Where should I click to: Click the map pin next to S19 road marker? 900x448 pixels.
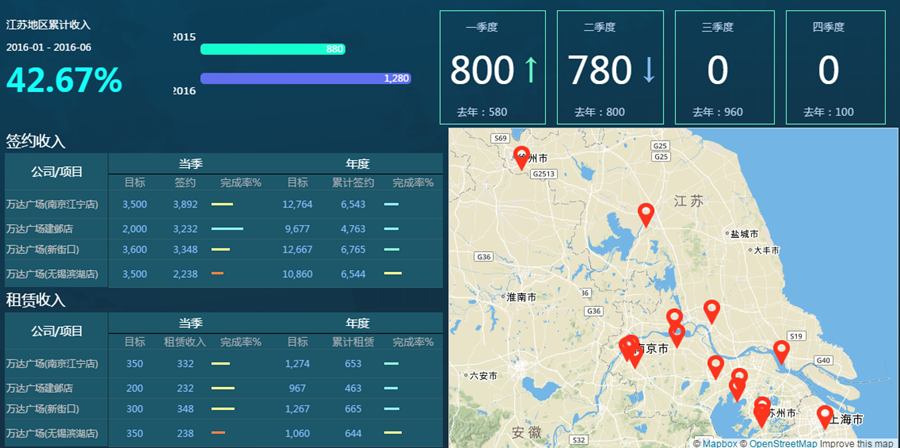[781, 352]
